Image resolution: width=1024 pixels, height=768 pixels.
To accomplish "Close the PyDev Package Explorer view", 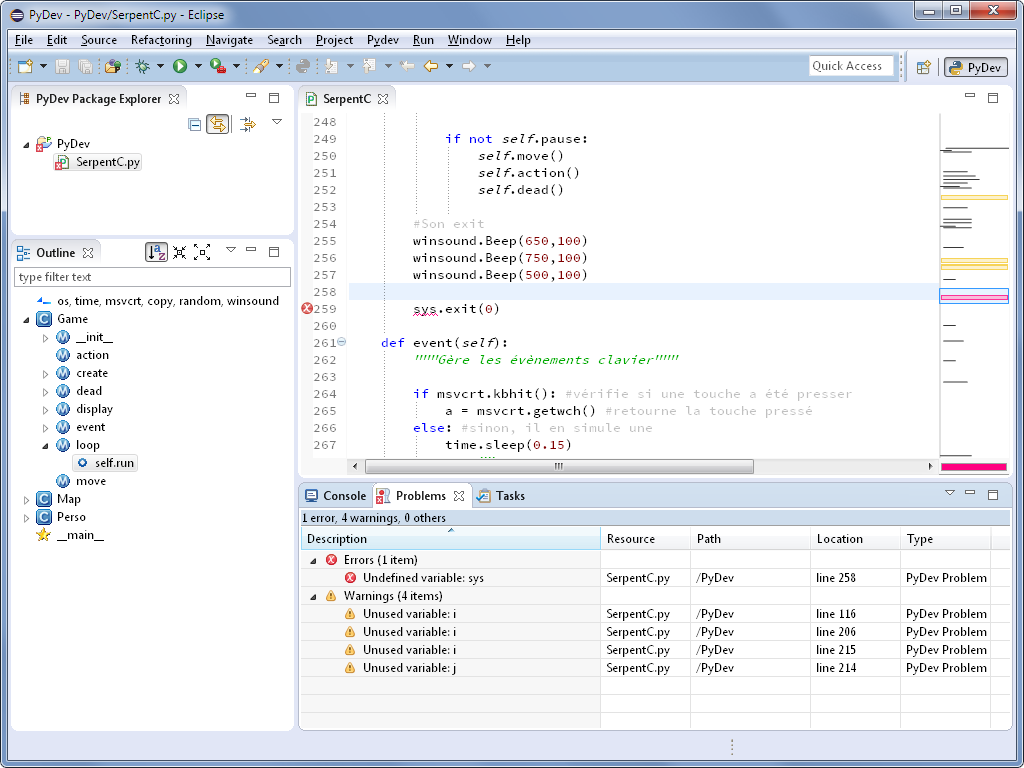I will [x=174, y=99].
